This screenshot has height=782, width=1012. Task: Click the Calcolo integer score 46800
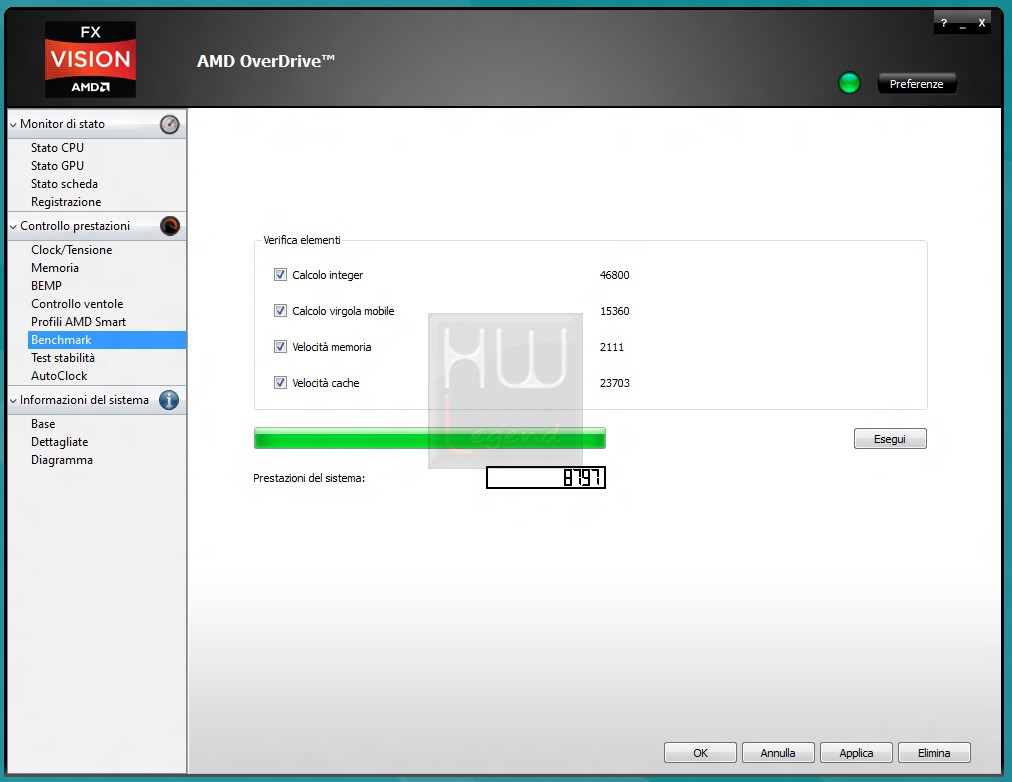tap(614, 275)
